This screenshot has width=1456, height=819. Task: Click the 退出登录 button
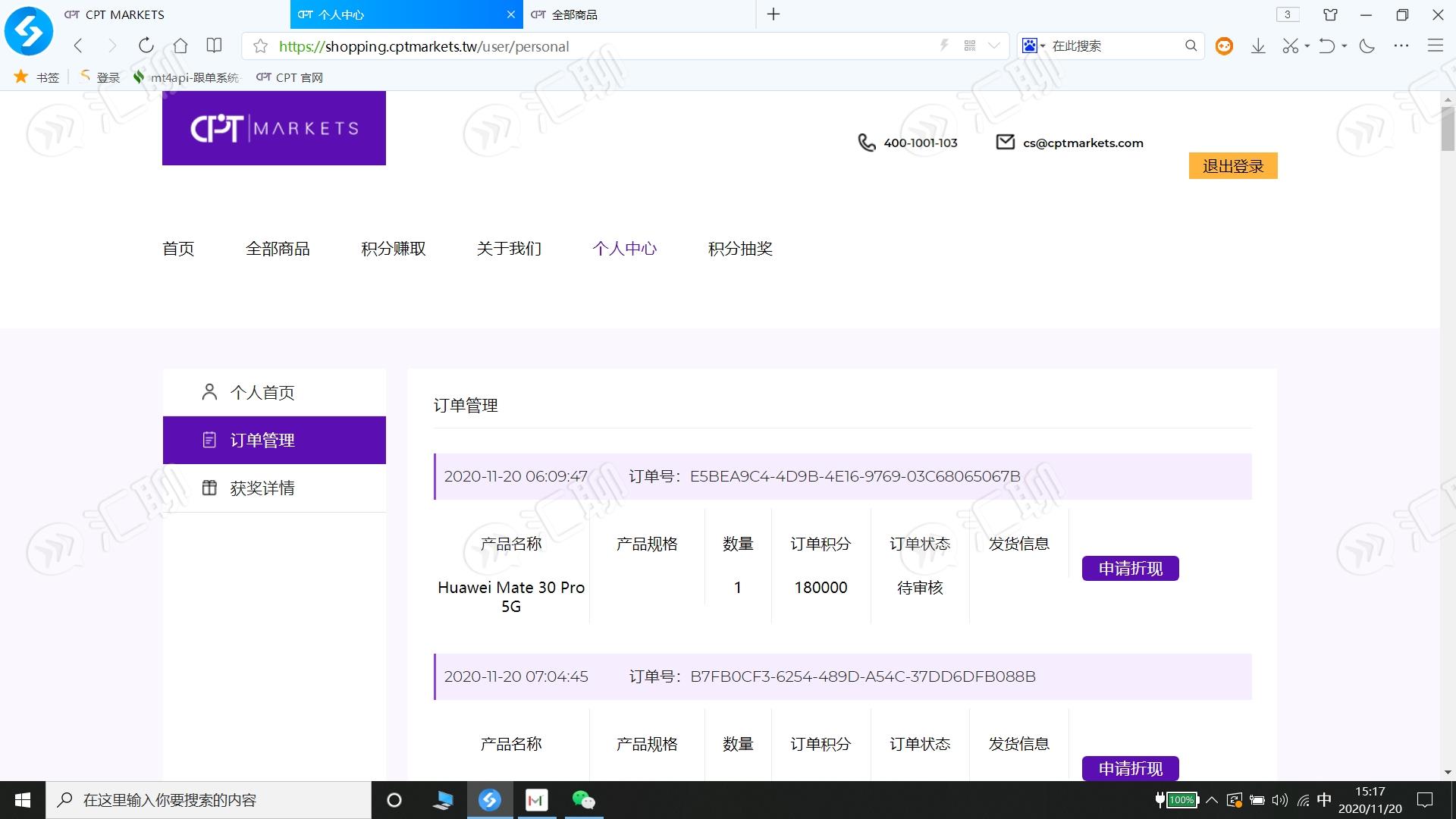coord(1233,166)
